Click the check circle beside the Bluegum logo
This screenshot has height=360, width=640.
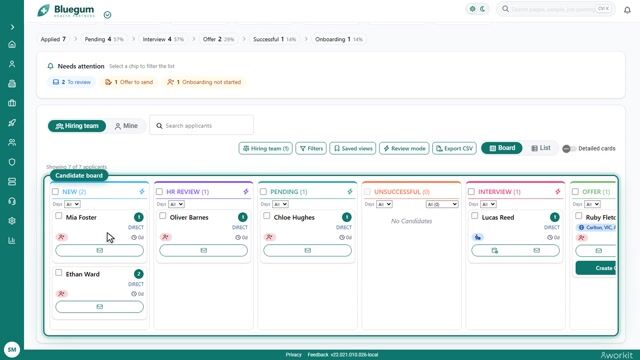[107, 15]
